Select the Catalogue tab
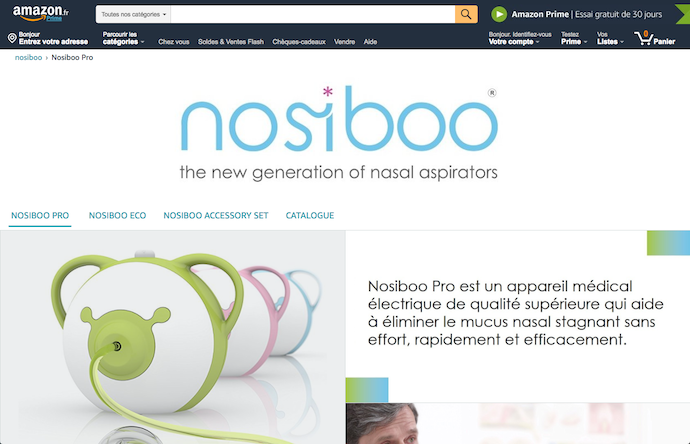This screenshot has width=690, height=444. click(x=310, y=215)
